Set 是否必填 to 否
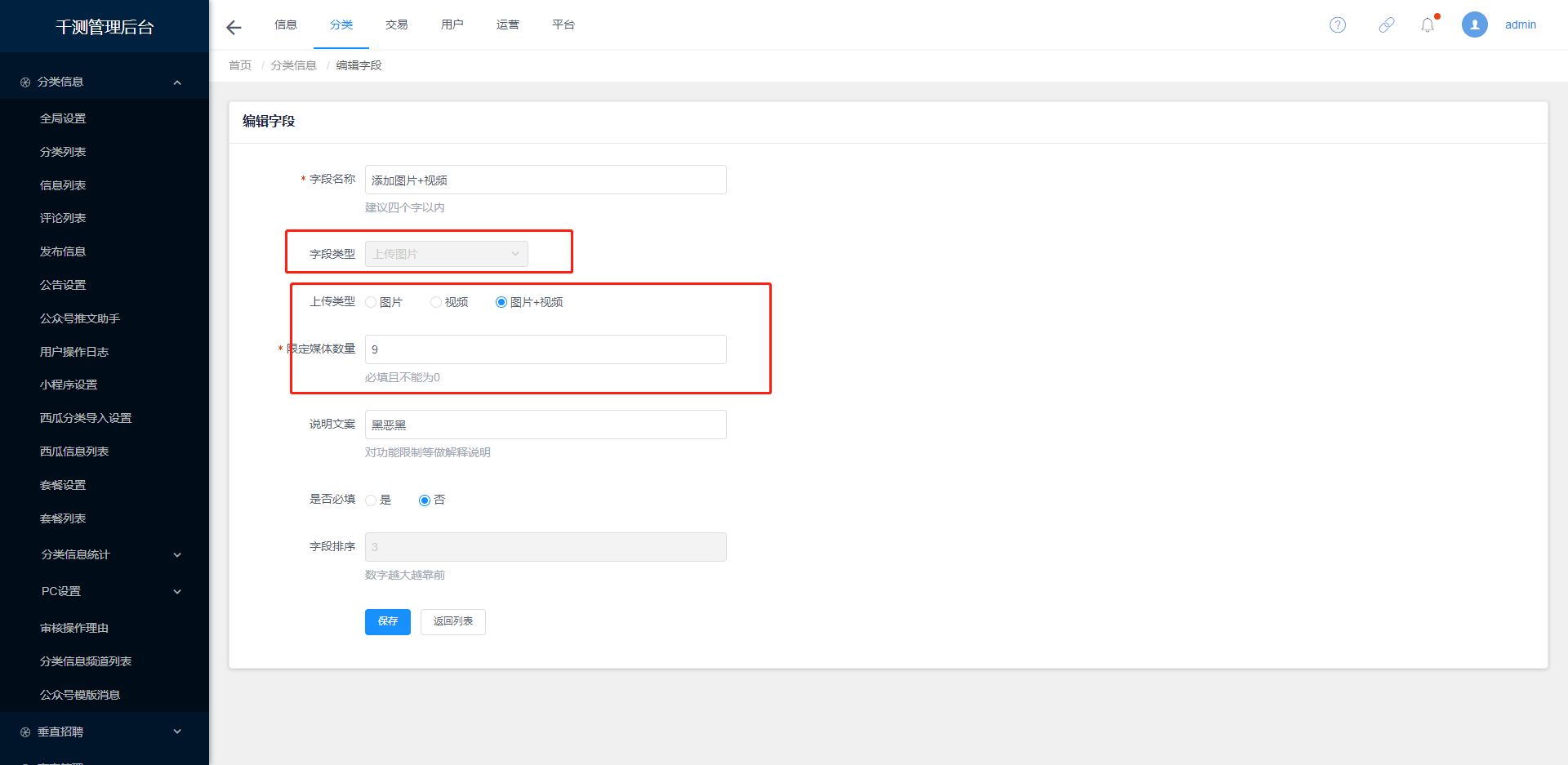The width and height of the screenshot is (1568, 765). [425, 500]
